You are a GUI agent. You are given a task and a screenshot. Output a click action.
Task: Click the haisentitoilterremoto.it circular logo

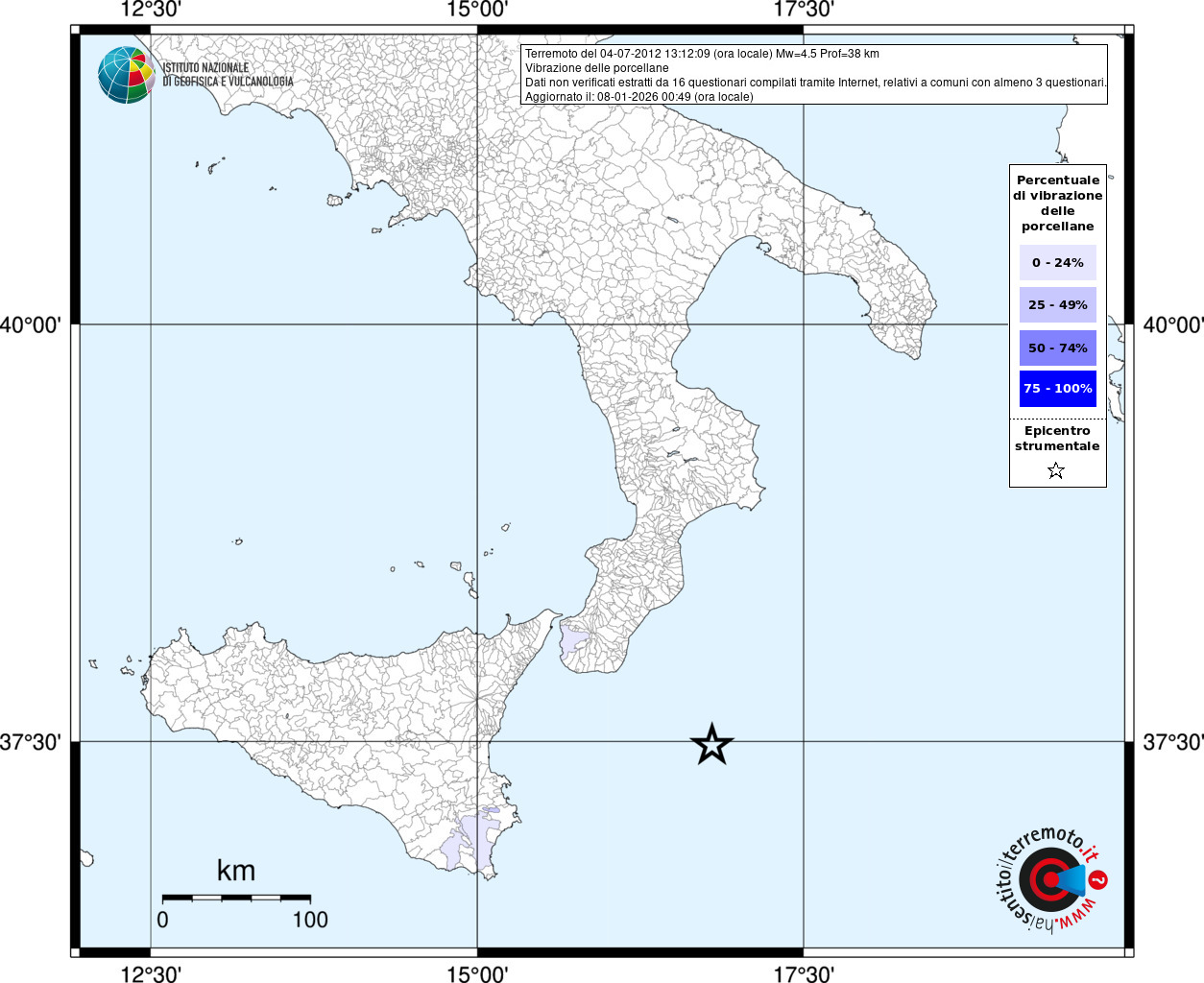tap(1050, 879)
